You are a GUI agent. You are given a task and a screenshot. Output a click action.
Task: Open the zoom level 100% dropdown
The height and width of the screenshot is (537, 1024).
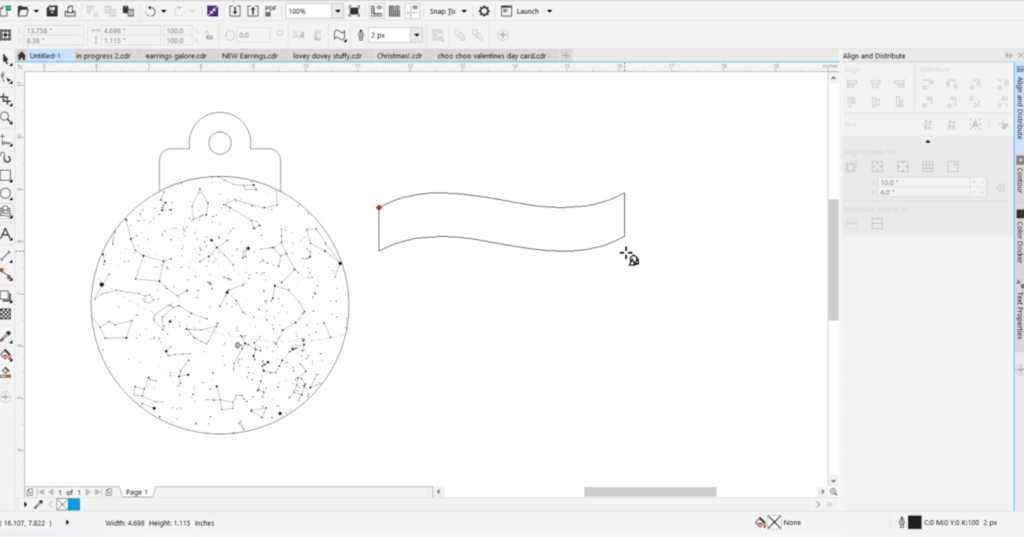click(x=337, y=11)
